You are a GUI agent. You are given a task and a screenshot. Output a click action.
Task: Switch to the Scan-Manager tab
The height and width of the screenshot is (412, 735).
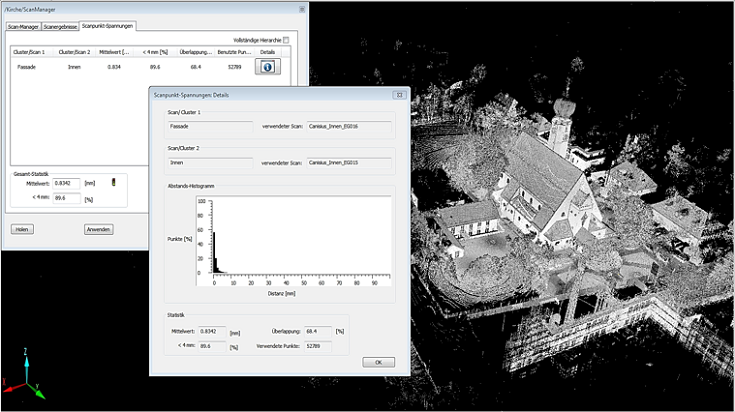[x=23, y=27]
